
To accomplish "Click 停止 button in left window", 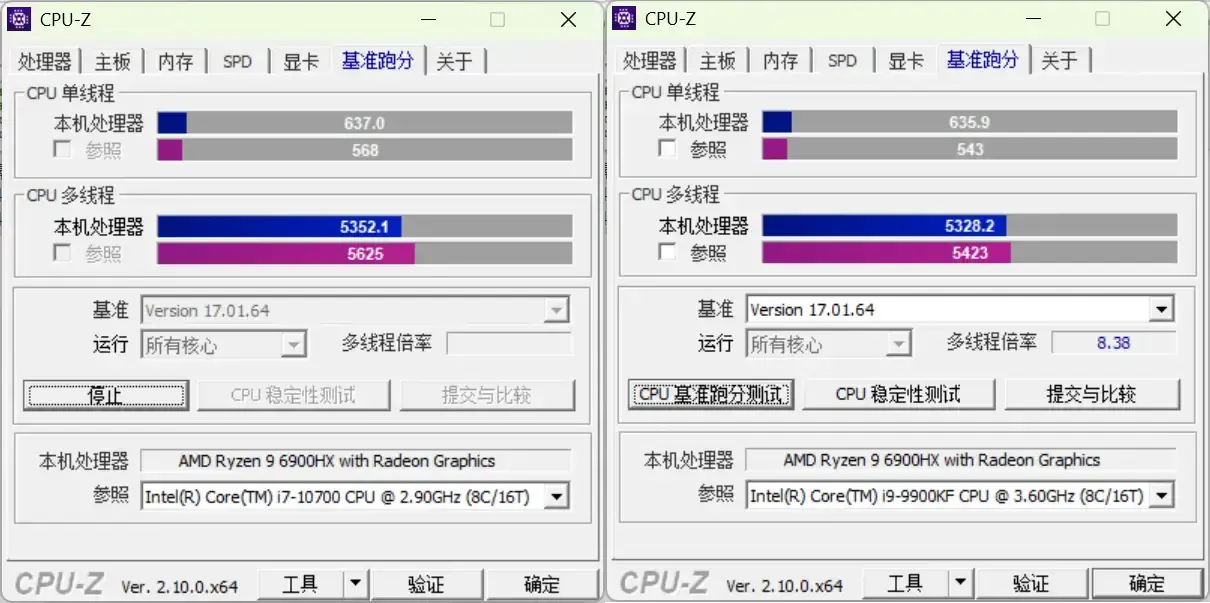I will click(x=106, y=395).
